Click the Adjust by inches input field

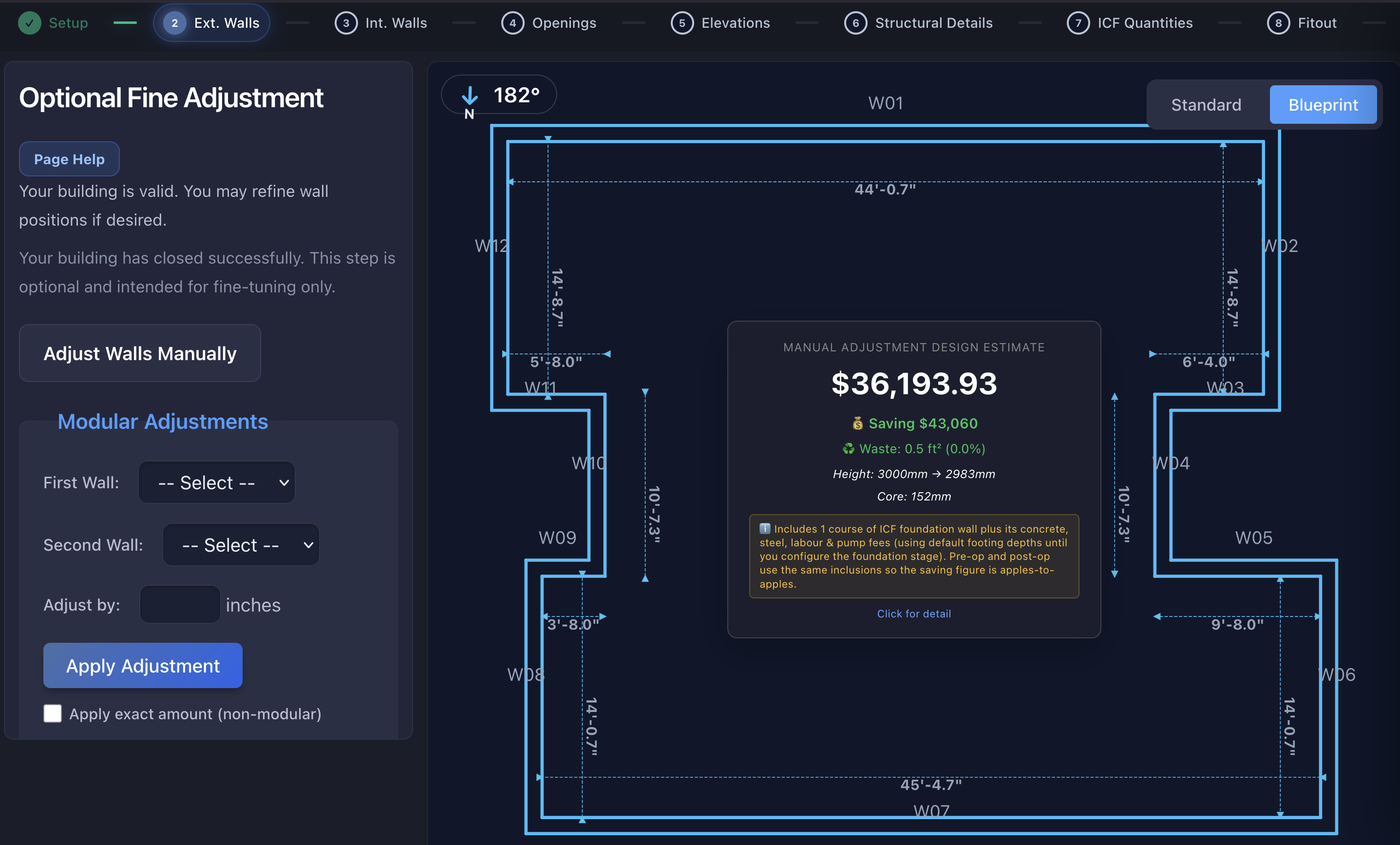tap(180, 605)
